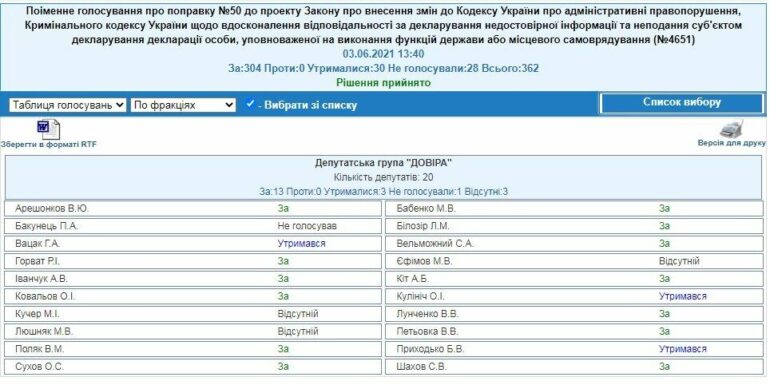This screenshot has height=385, width=770.
Task: Click deputy name Шахов С.В.
Action: coord(422,367)
